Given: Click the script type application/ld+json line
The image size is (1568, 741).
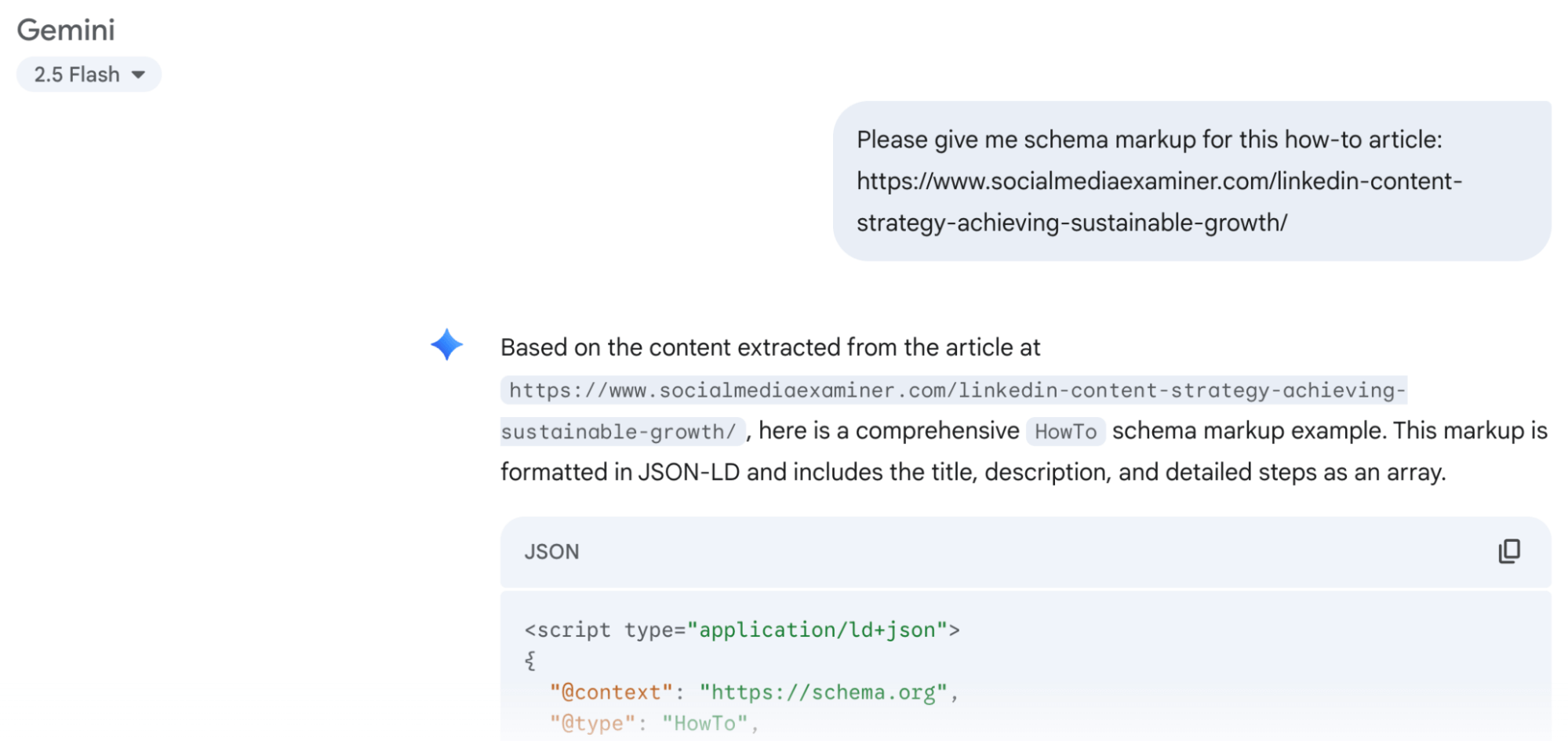Looking at the screenshot, I should 742,629.
